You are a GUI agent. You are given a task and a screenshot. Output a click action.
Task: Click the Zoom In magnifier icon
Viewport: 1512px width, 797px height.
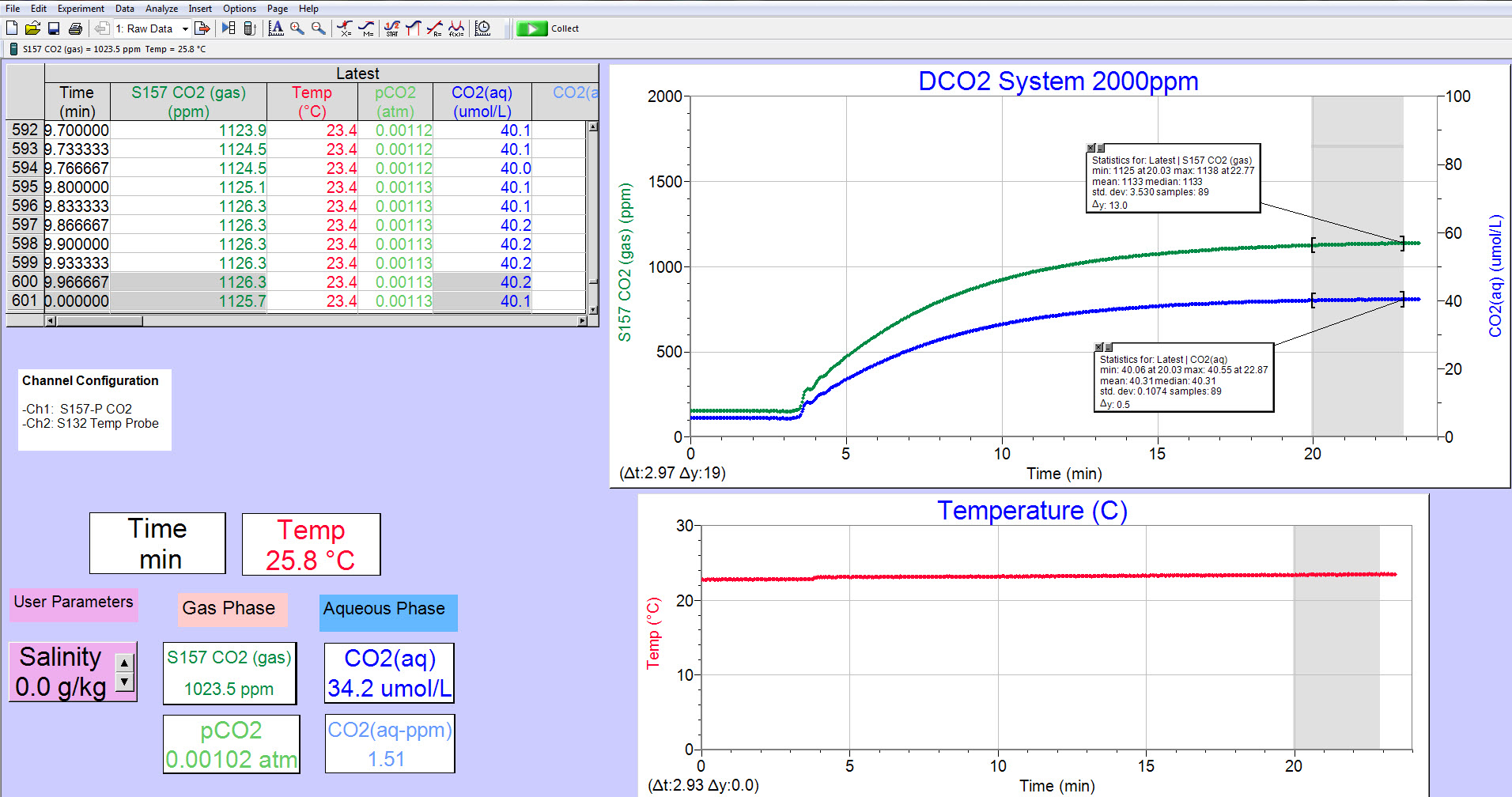[x=296, y=28]
